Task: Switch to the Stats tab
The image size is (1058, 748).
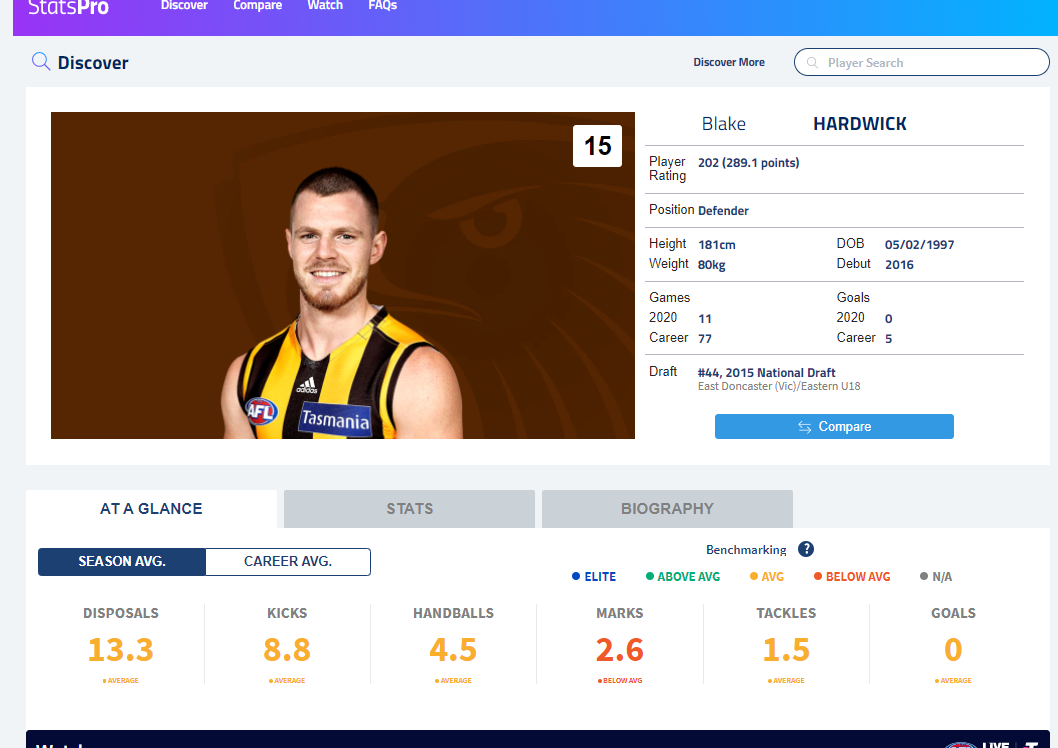Action: [x=409, y=509]
